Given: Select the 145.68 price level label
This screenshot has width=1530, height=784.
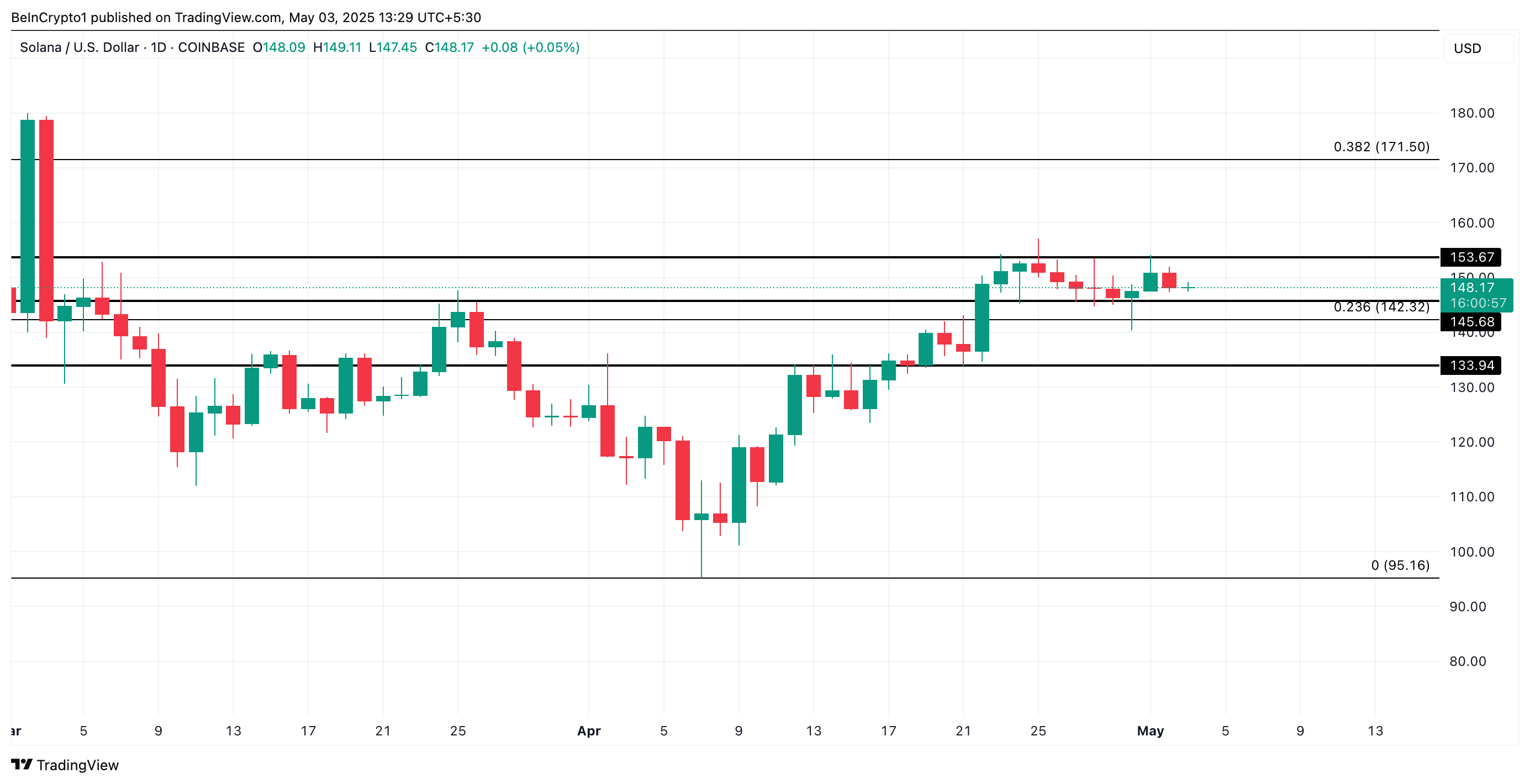Looking at the screenshot, I should pos(1471,322).
